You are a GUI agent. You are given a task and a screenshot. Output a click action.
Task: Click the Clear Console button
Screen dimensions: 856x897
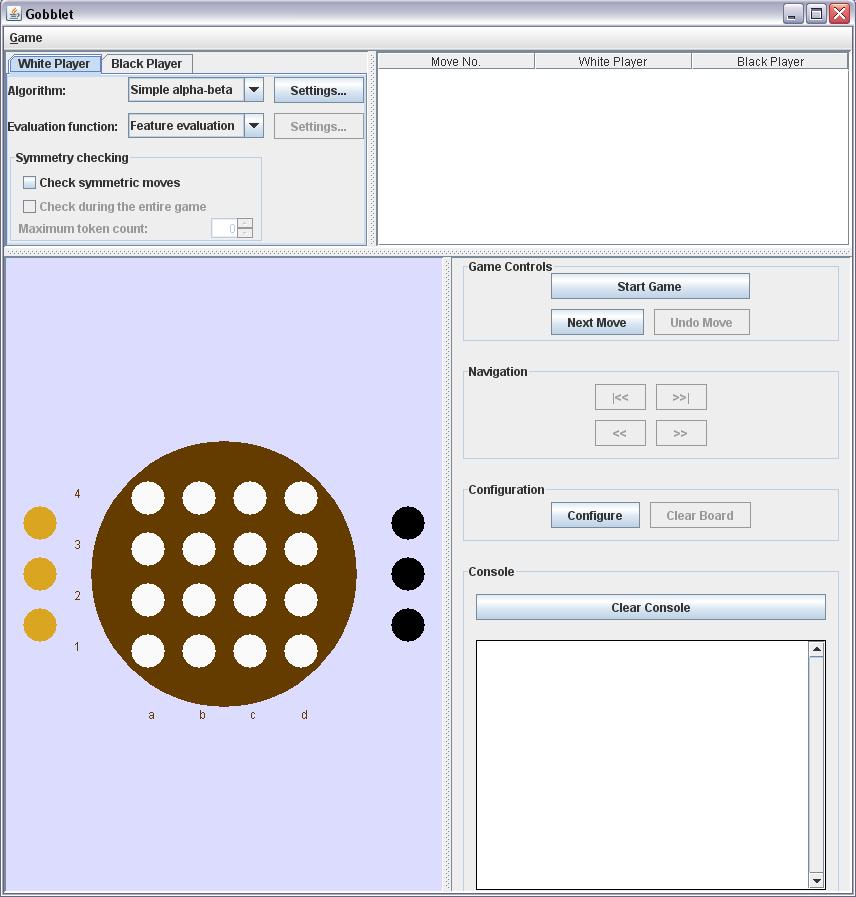tap(651, 607)
